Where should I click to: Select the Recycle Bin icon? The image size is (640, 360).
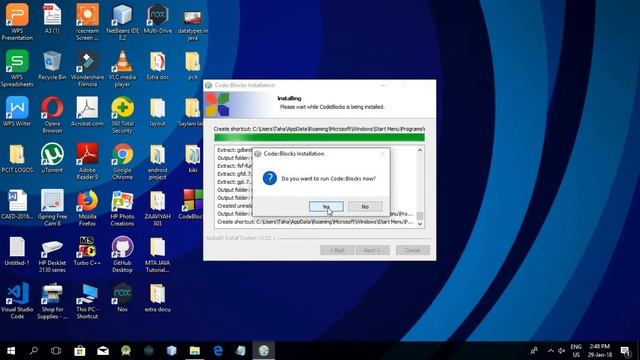(x=52, y=65)
